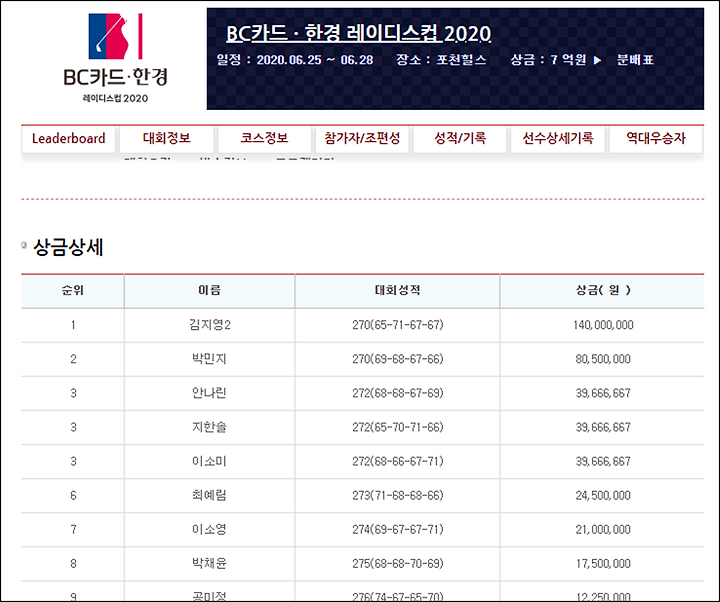This screenshot has width=720, height=602.
Task: Select player name 박민지
Action: (209, 359)
